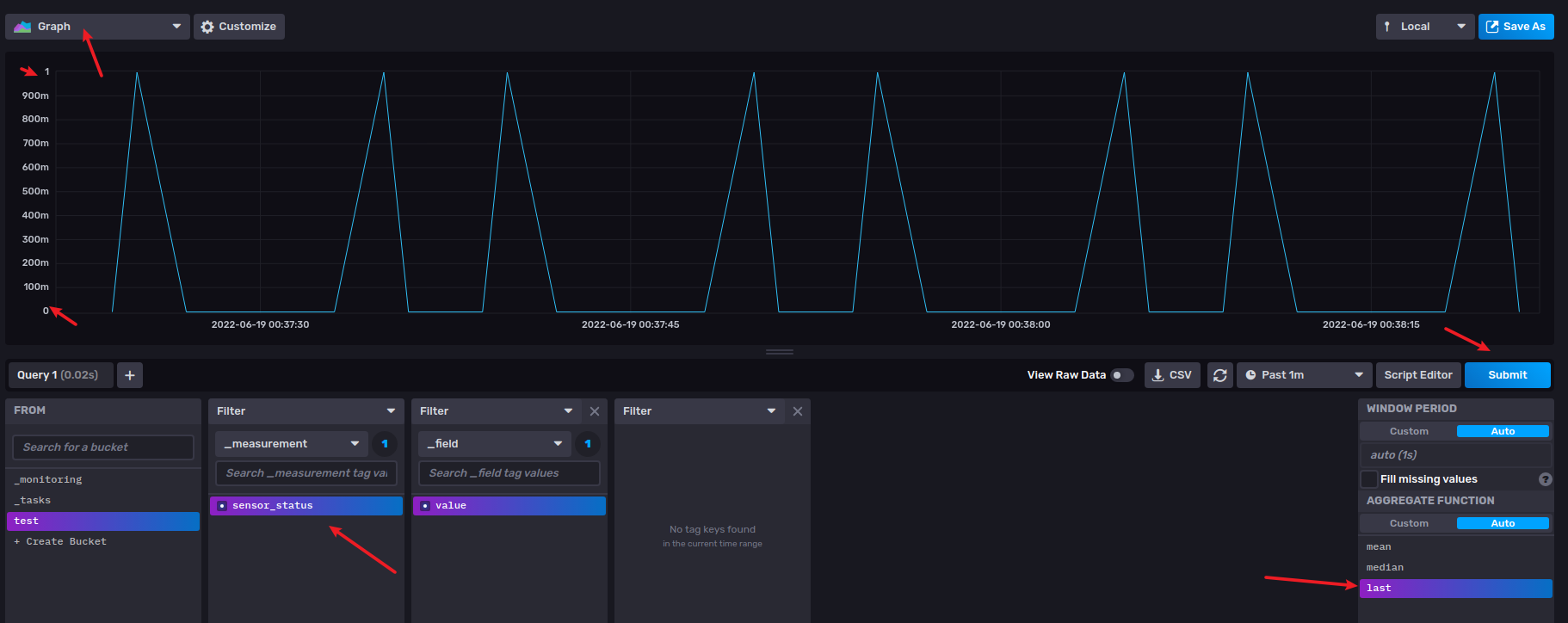
Task: Click the _measurement selected count badge
Action: point(385,444)
